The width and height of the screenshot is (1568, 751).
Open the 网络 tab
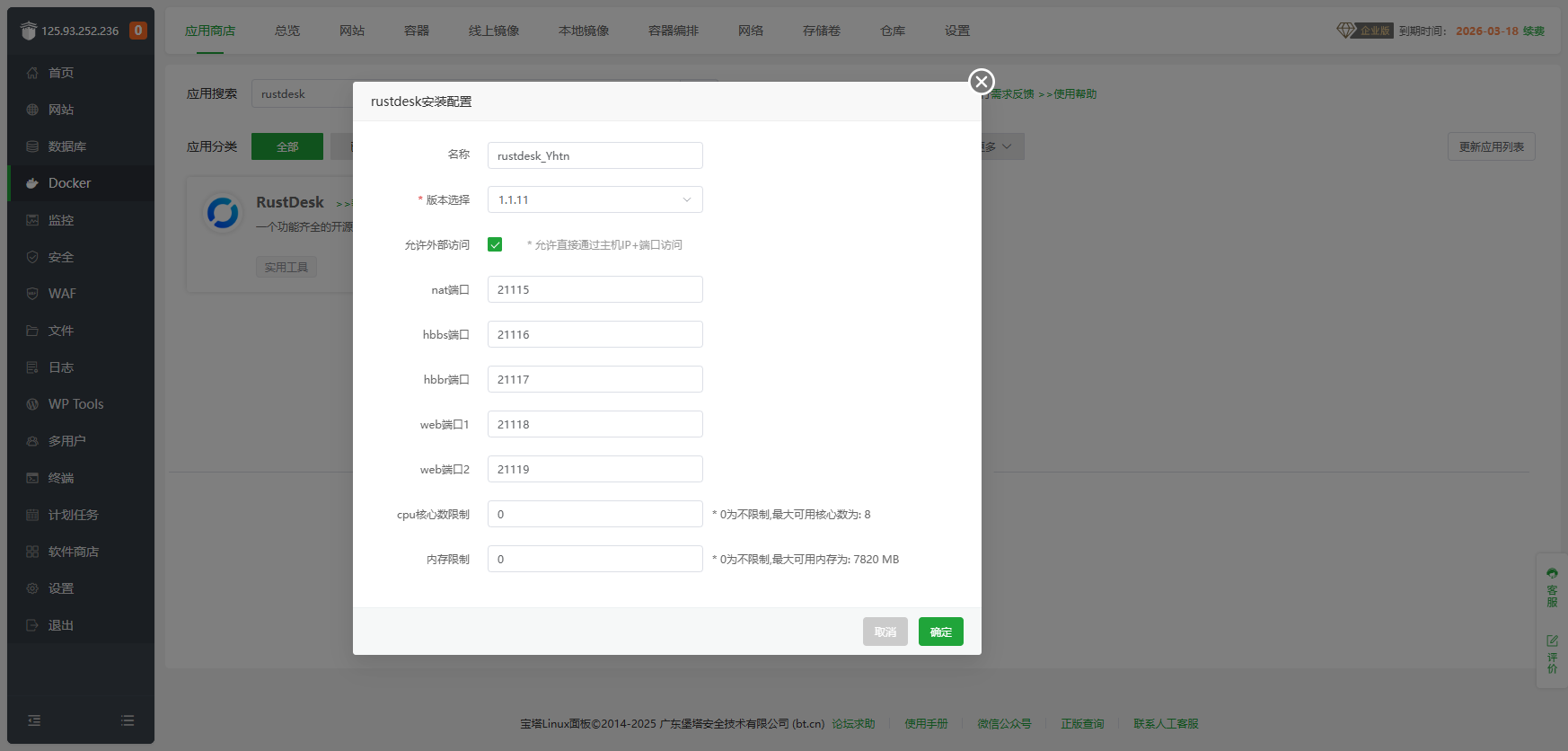click(x=751, y=31)
